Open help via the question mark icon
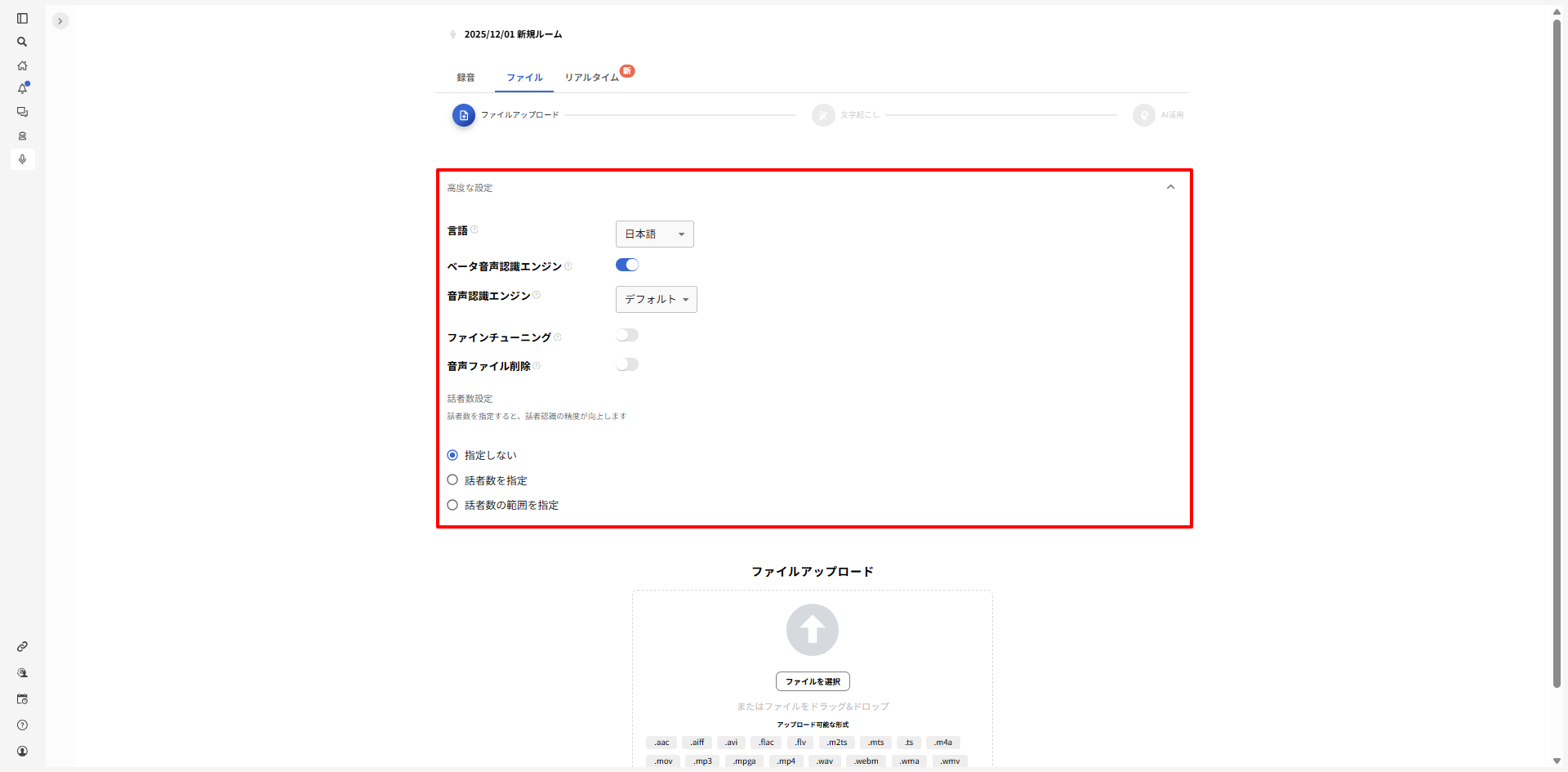 click(22, 725)
